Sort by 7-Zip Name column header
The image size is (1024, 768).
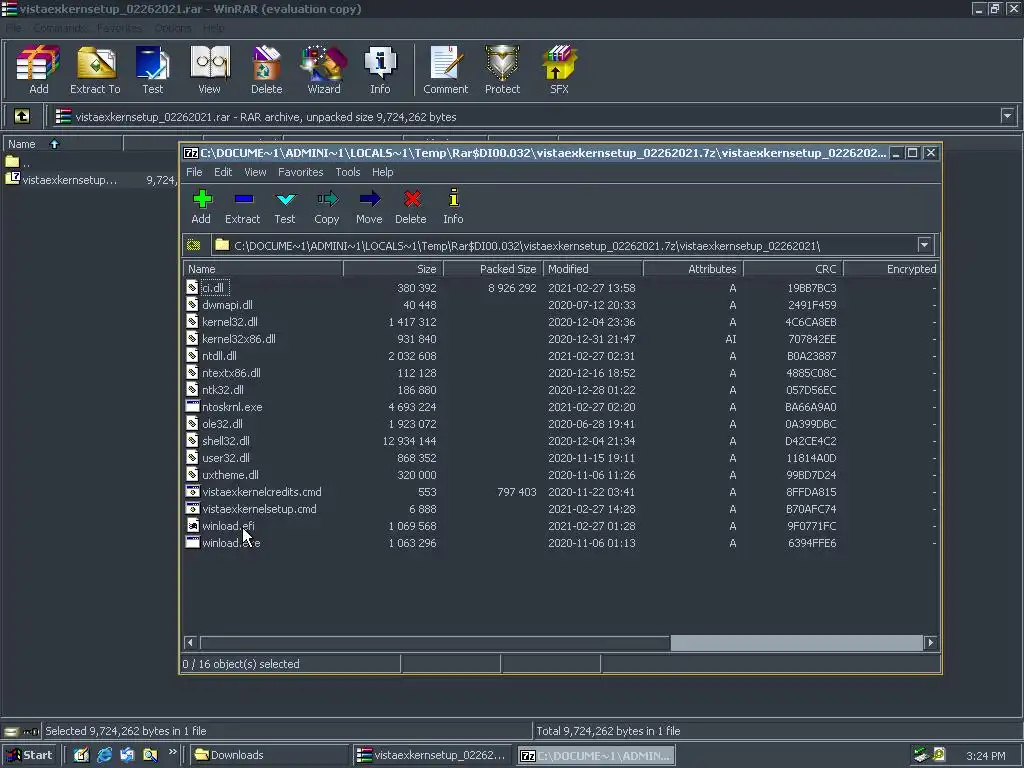click(x=263, y=268)
